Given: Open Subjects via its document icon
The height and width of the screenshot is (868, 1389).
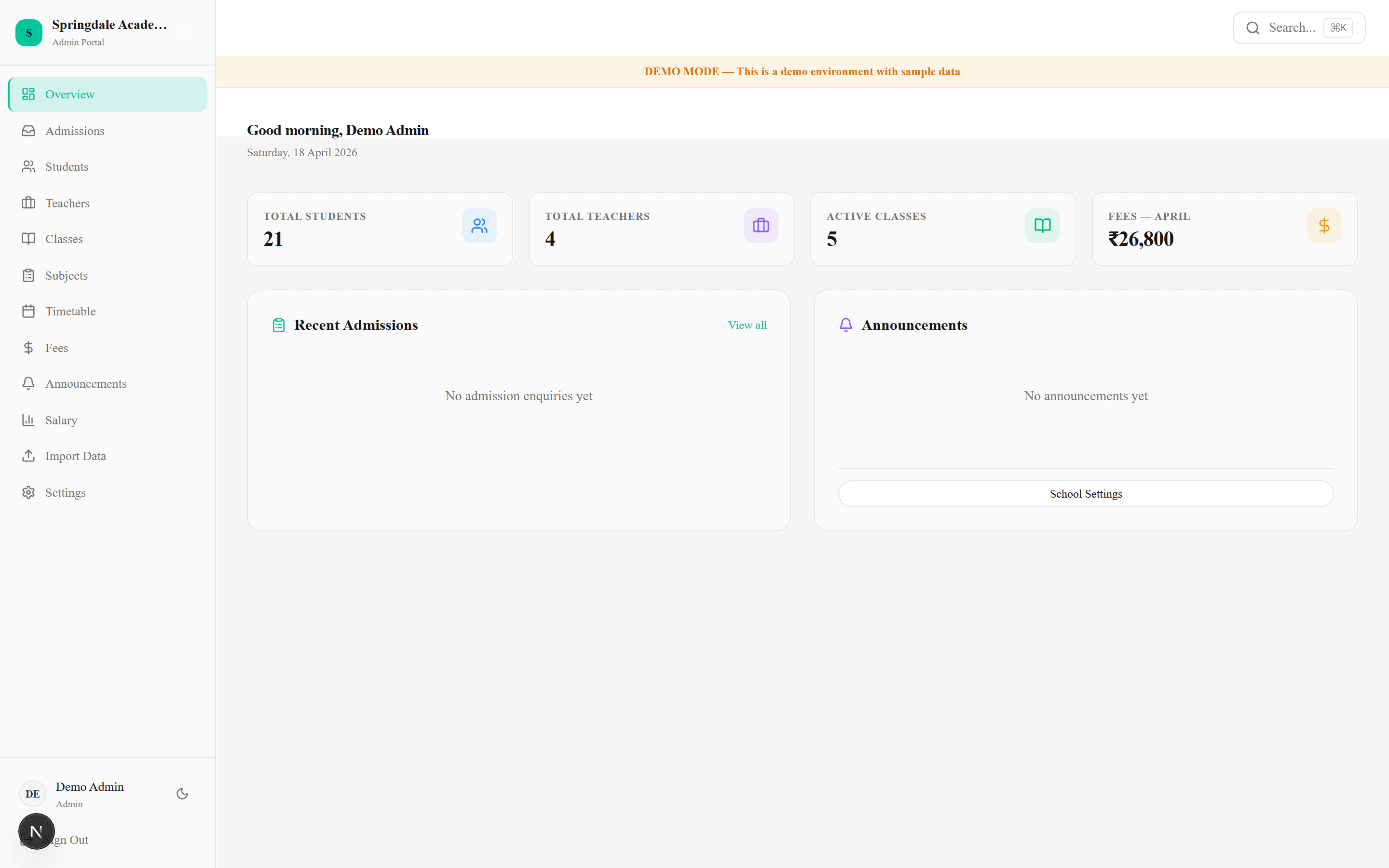Looking at the screenshot, I should point(29,275).
